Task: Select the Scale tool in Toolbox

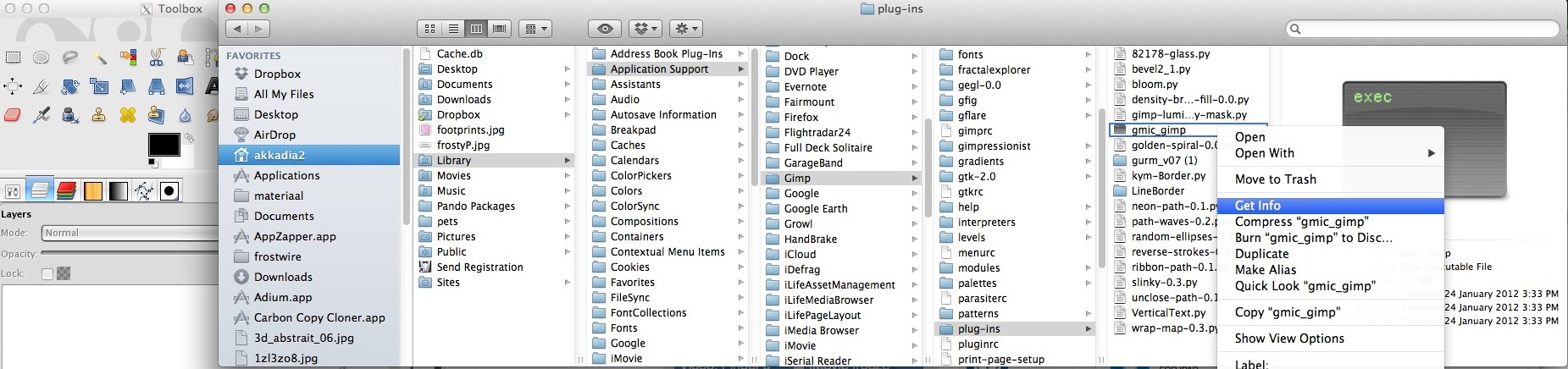Action: [99, 86]
